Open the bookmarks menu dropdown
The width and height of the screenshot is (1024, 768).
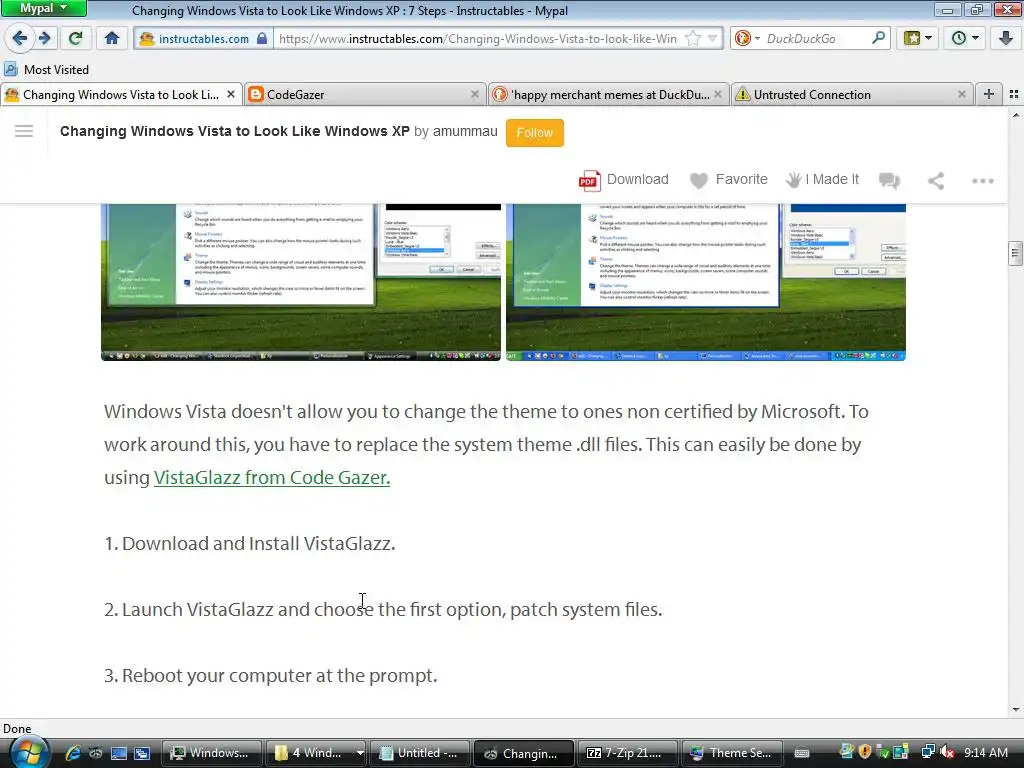coord(917,39)
